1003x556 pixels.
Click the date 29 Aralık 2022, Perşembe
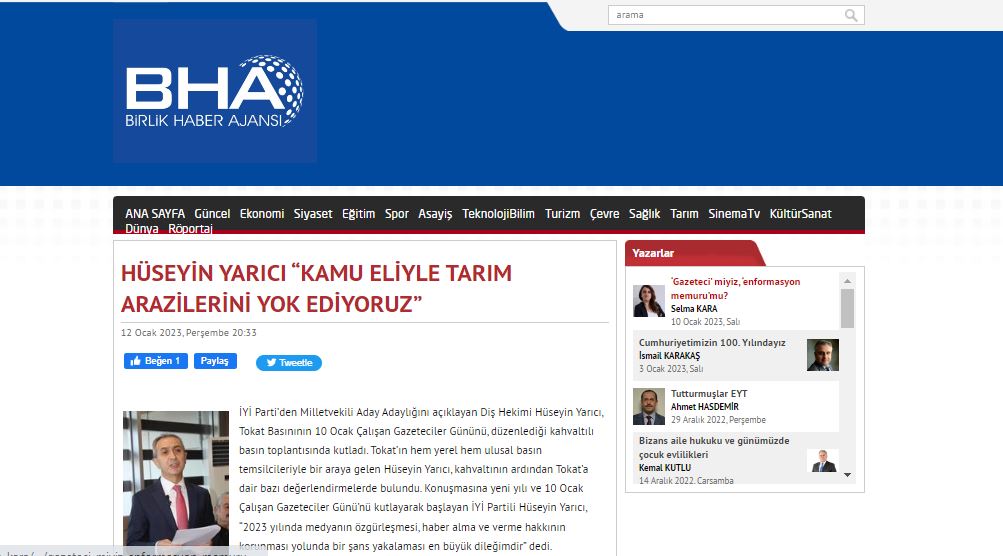tap(718, 420)
